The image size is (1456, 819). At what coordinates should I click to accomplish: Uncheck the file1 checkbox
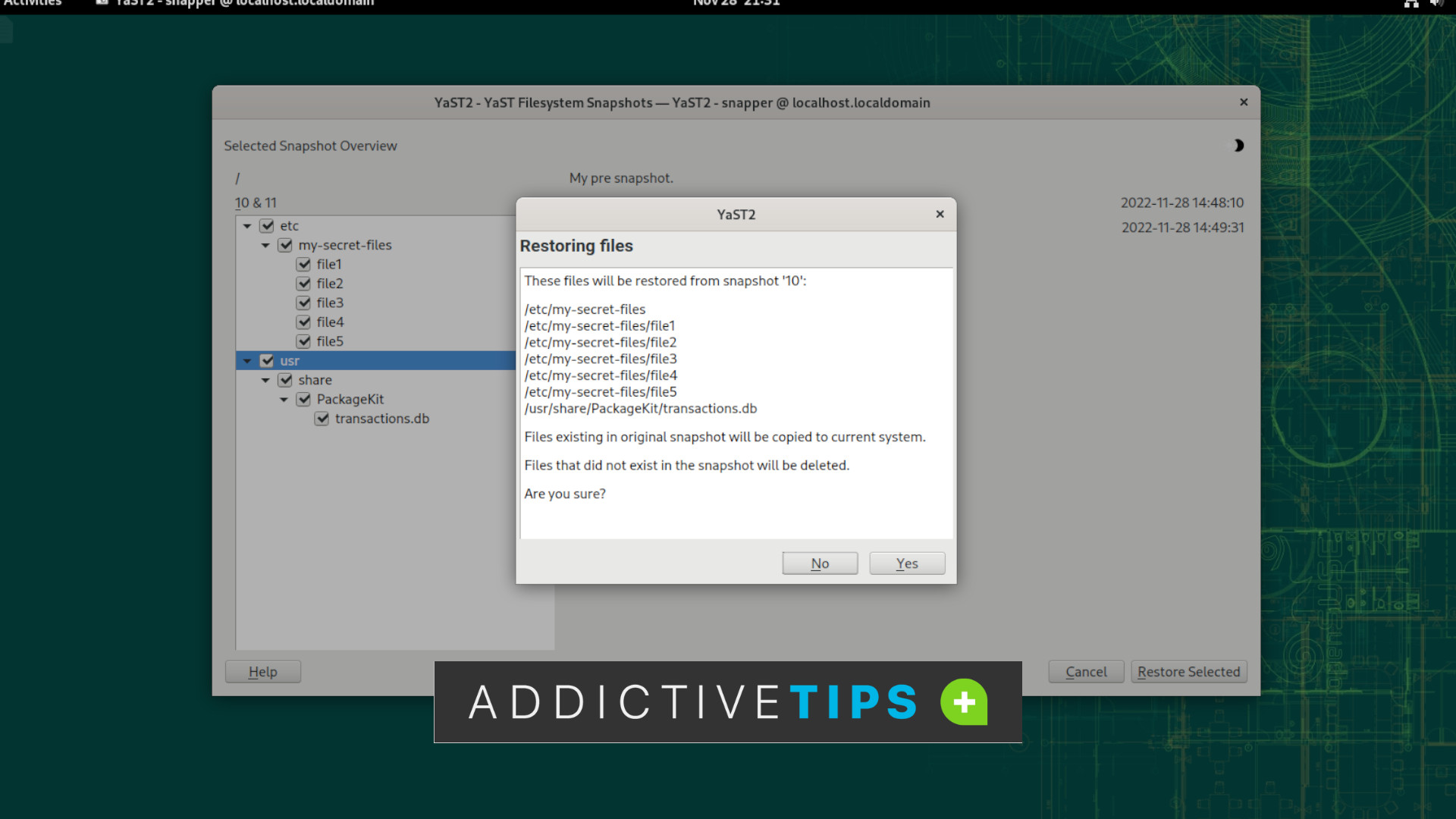[x=303, y=264]
